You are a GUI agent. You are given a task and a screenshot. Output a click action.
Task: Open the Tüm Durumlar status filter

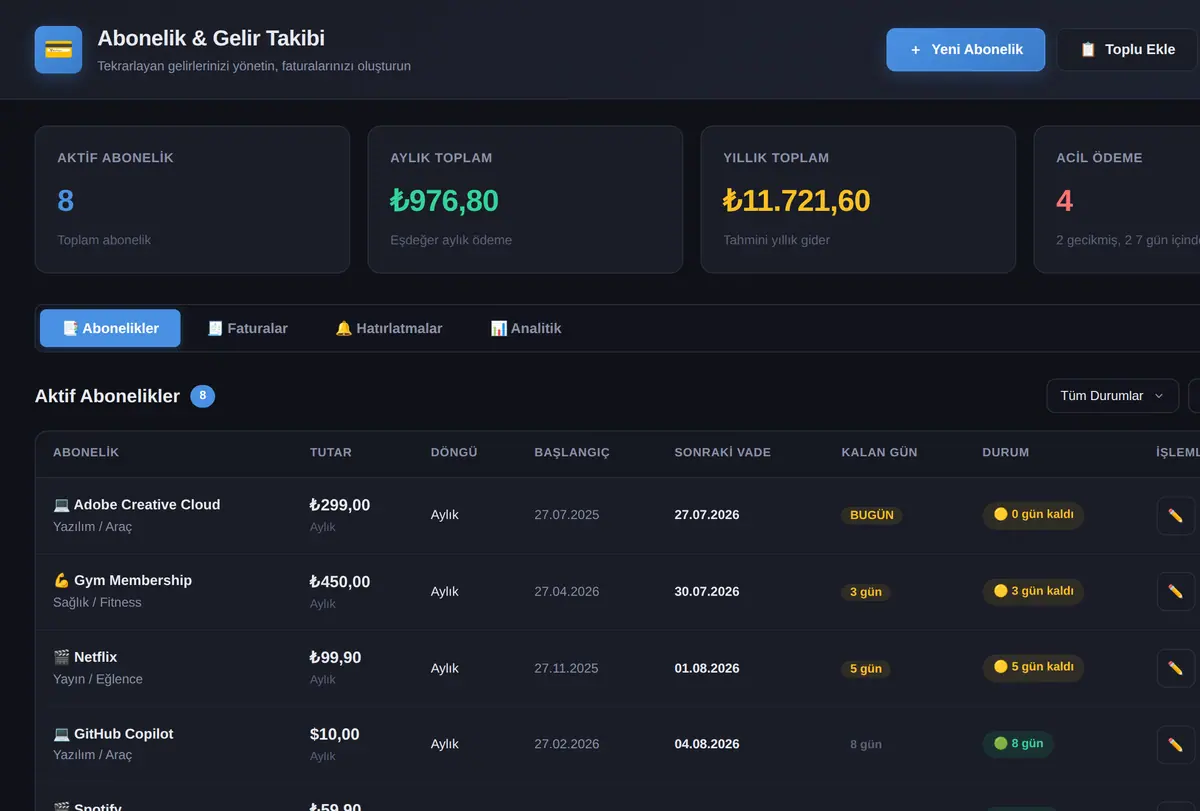[x=1112, y=396]
